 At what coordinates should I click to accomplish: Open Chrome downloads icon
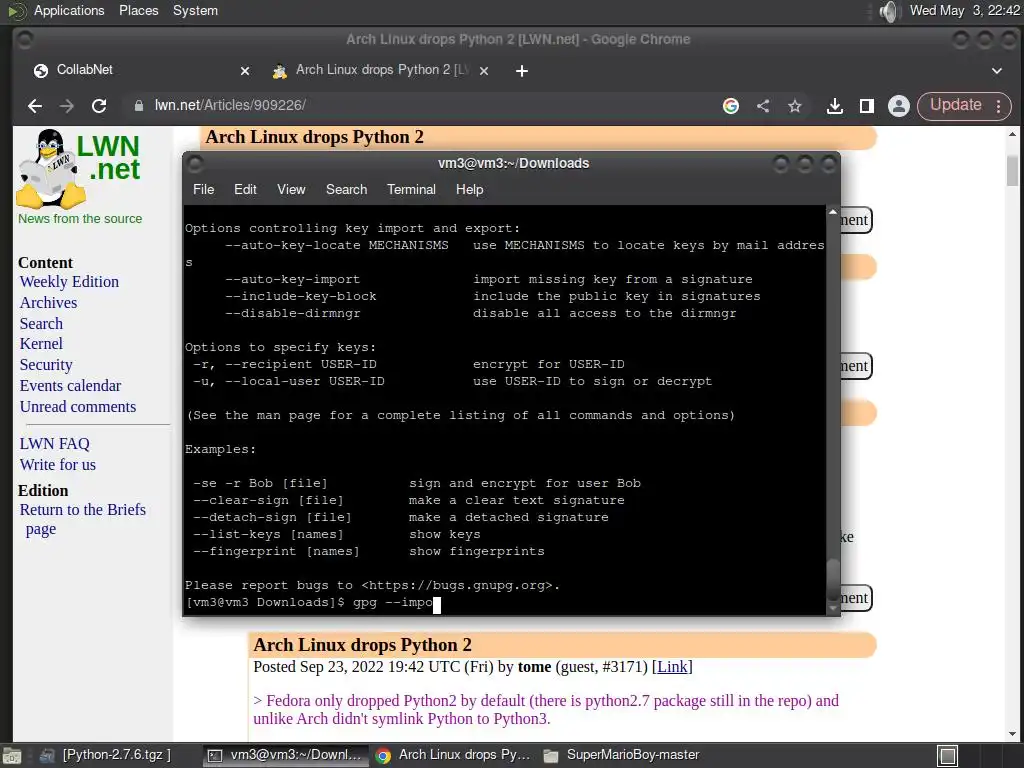[x=835, y=106]
